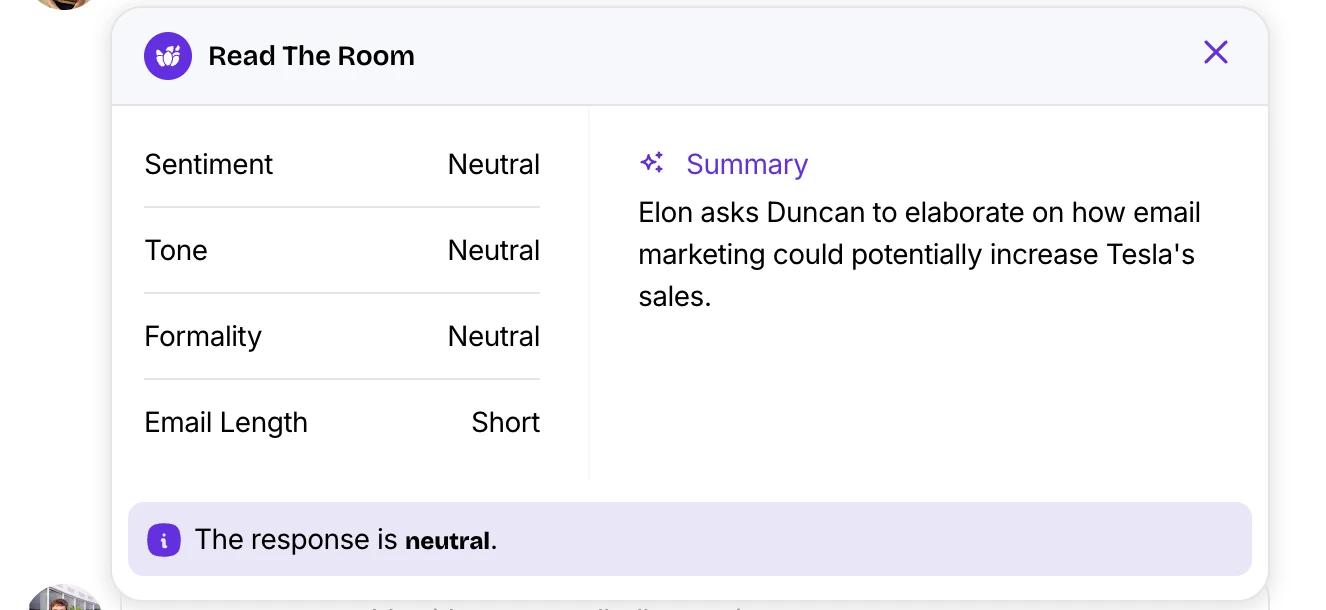Click the bold word neutral in banner
1326x610 pixels.
(x=447, y=541)
